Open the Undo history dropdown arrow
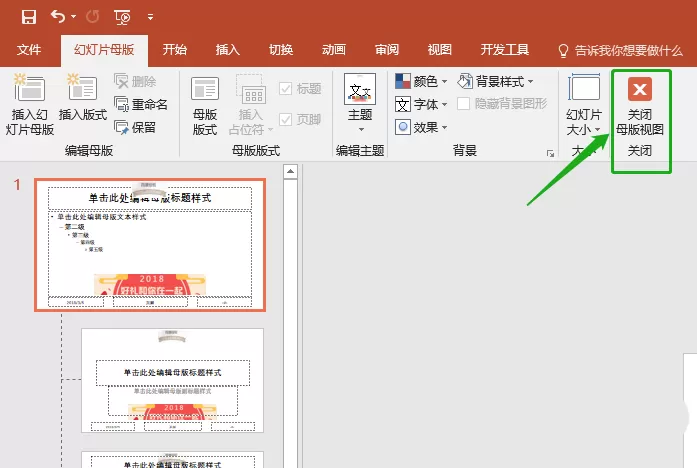 [74, 17]
